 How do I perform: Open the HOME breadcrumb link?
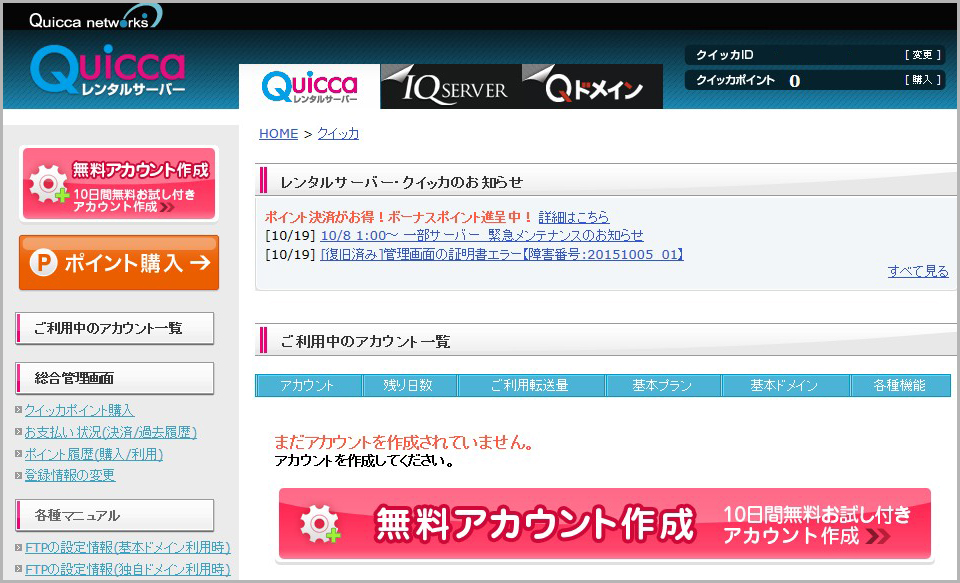[278, 134]
